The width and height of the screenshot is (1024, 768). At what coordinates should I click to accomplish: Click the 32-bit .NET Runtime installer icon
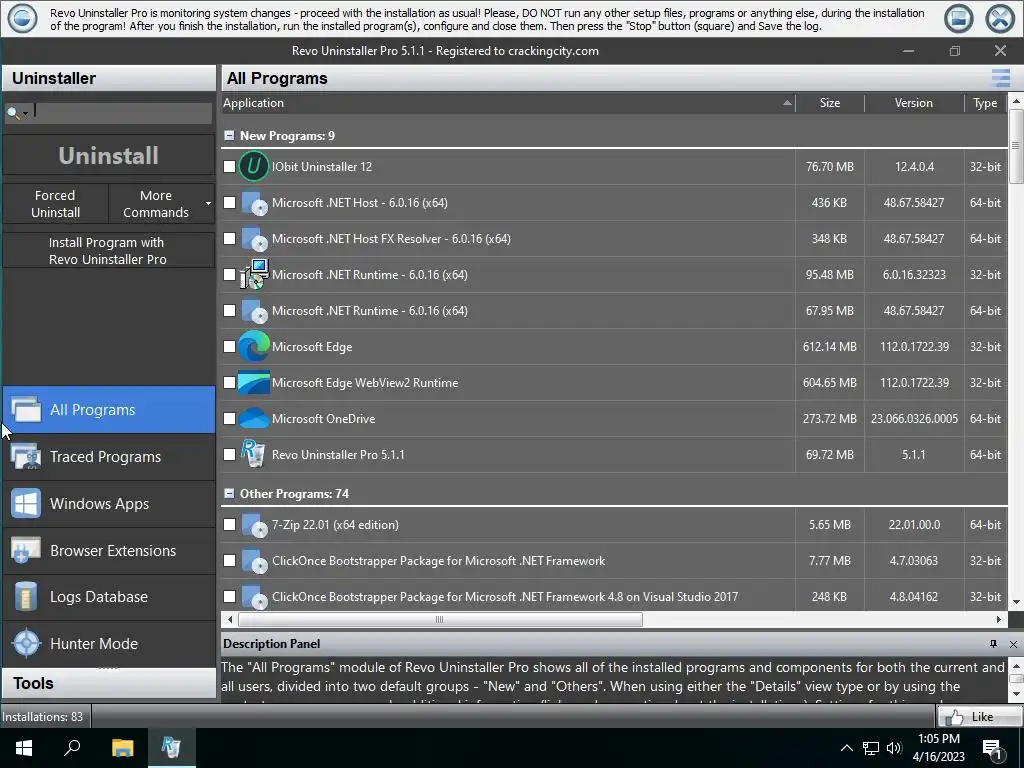click(254, 274)
